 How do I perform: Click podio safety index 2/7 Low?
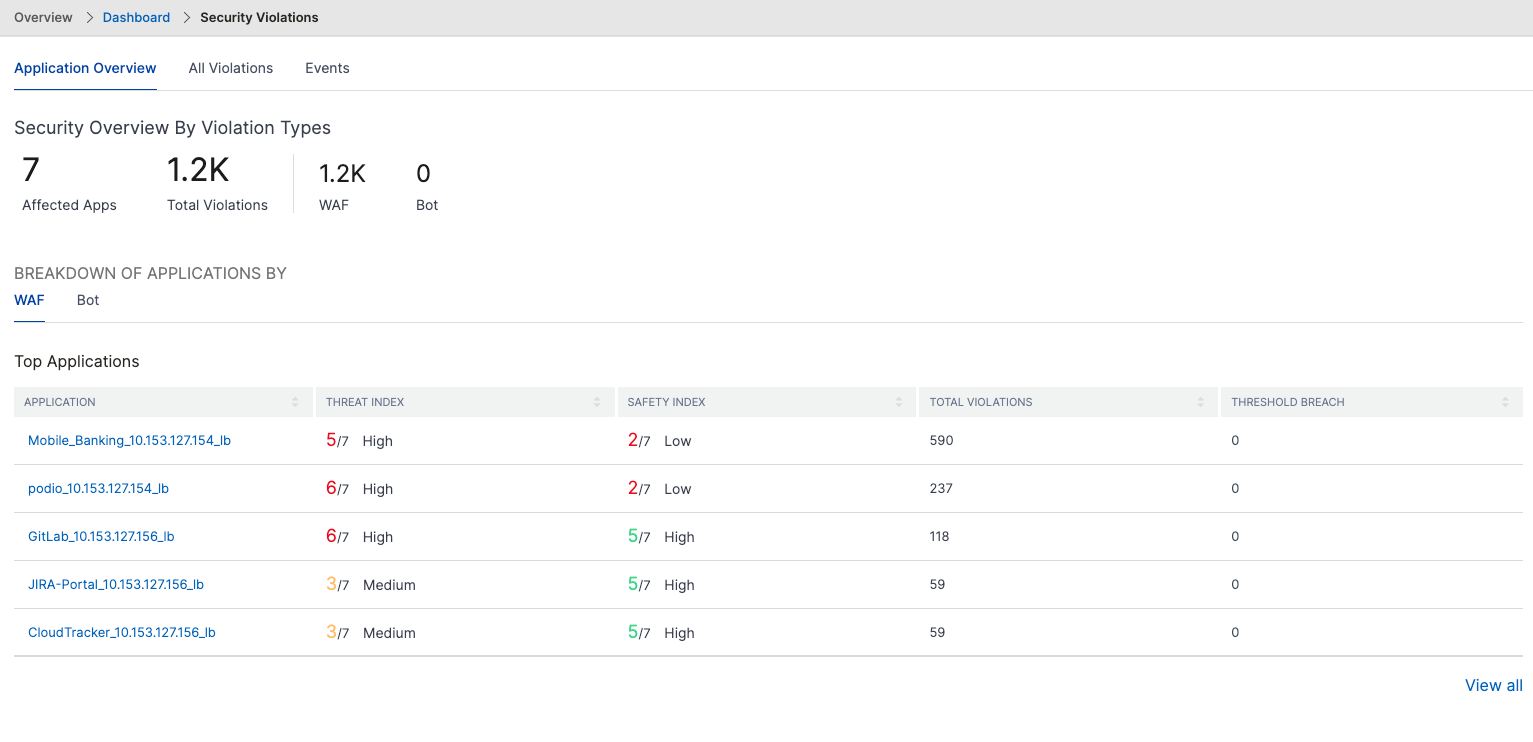(x=660, y=488)
